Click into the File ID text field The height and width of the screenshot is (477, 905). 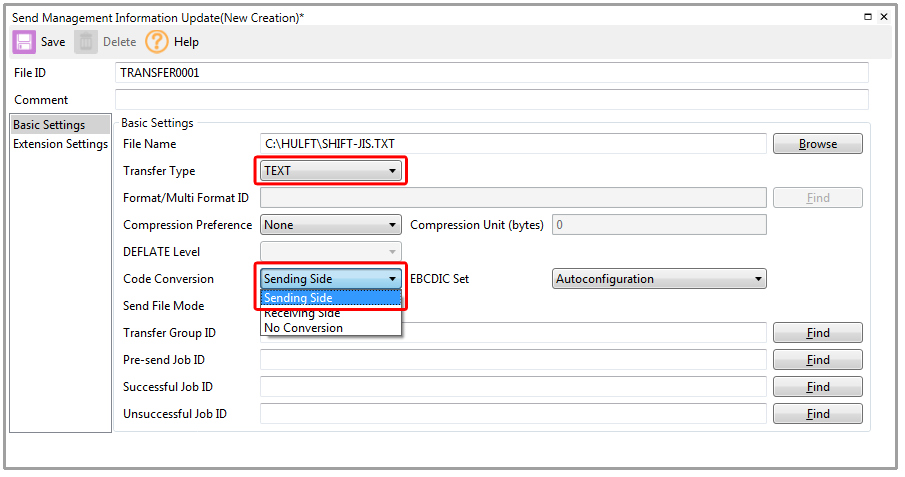(492, 73)
